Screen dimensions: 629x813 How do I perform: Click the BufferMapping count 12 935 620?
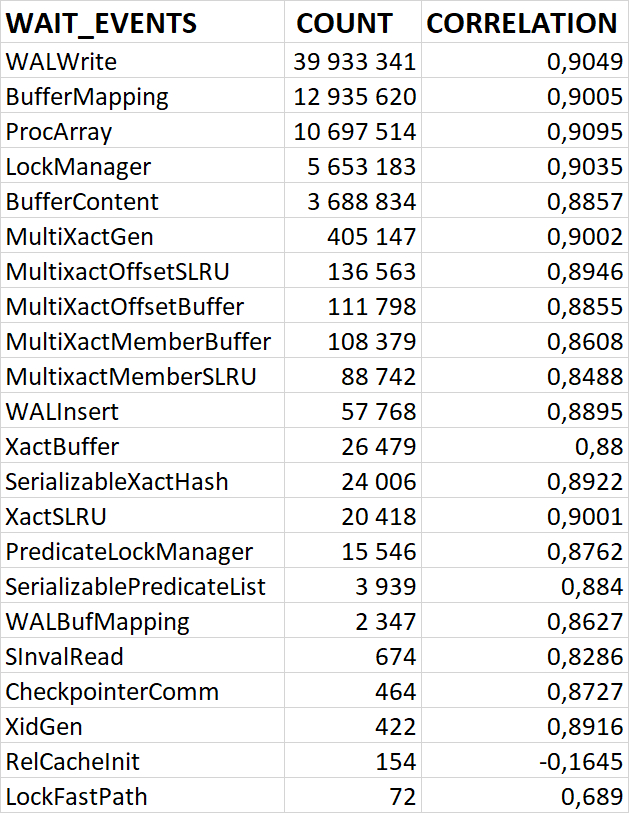(355, 97)
